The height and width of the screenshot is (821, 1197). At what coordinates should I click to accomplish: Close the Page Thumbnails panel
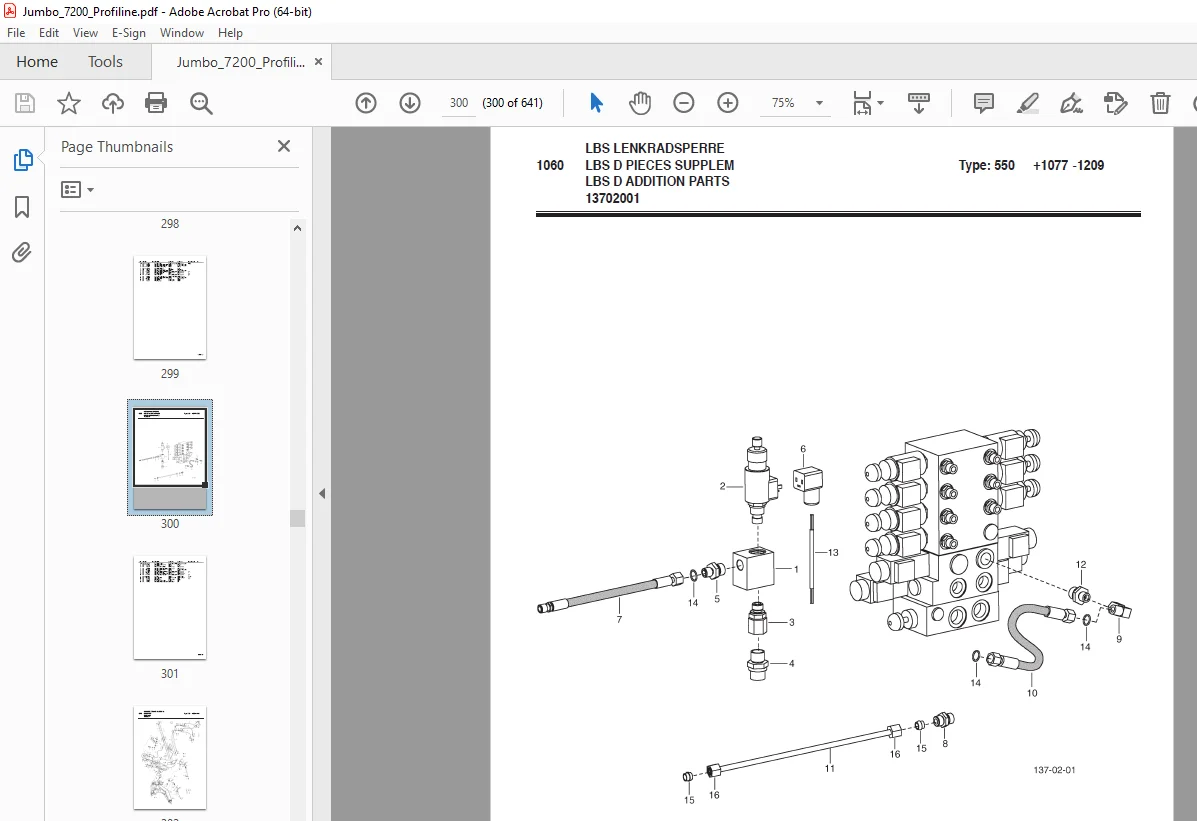tap(284, 146)
